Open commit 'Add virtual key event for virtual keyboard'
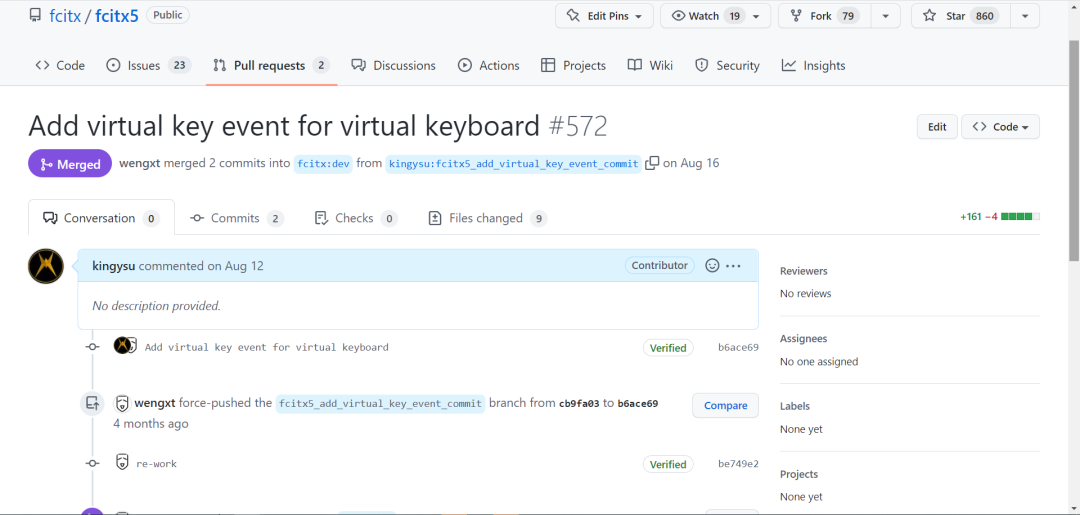1080x515 pixels. [x=267, y=348]
